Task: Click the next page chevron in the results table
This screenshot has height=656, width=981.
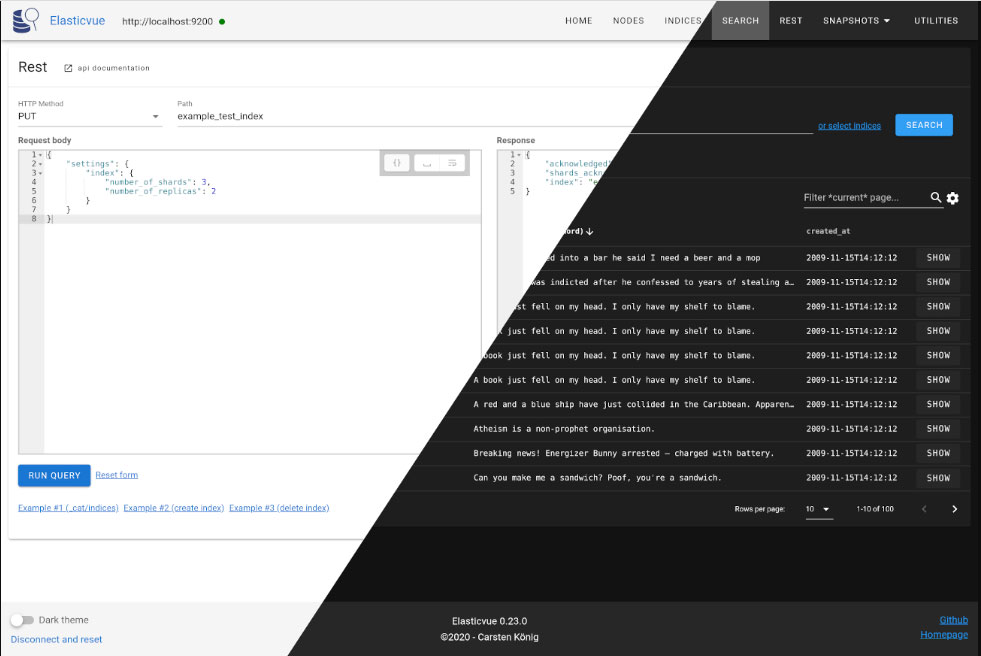Action: [955, 508]
